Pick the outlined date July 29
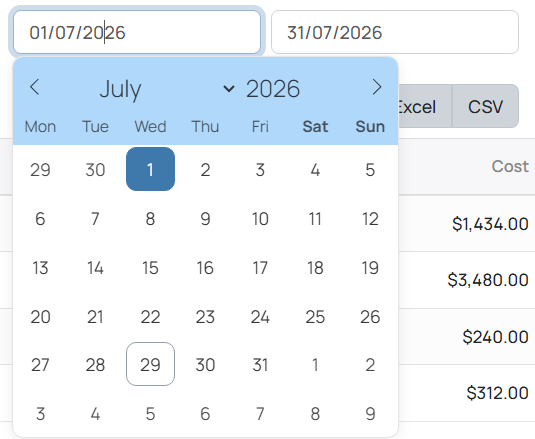The image size is (535, 439). pyautogui.click(x=150, y=364)
